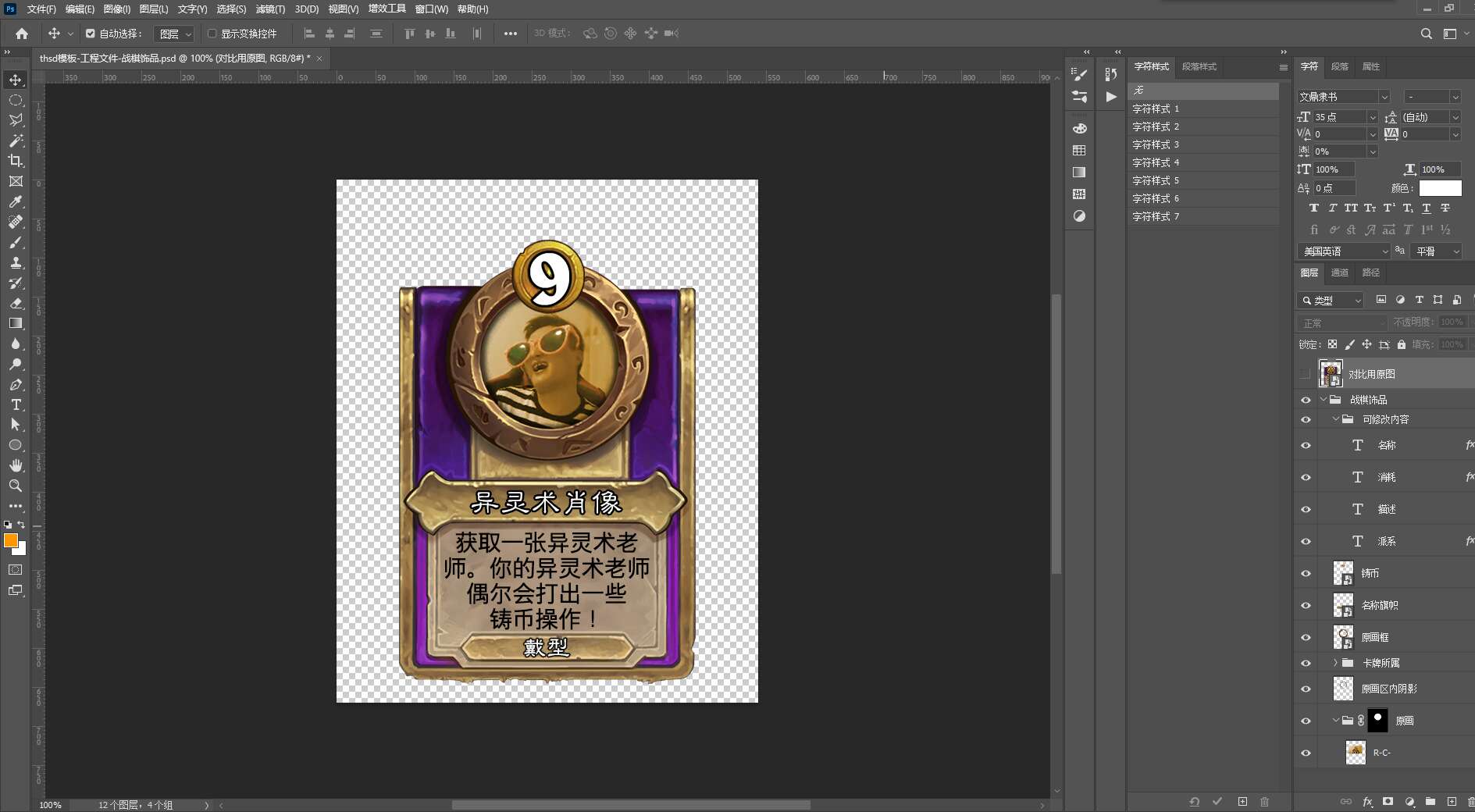Image resolution: width=1475 pixels, height=812 pixels.
Task: Select the Ellipse shape tool
Action: [x=16, y=445]
